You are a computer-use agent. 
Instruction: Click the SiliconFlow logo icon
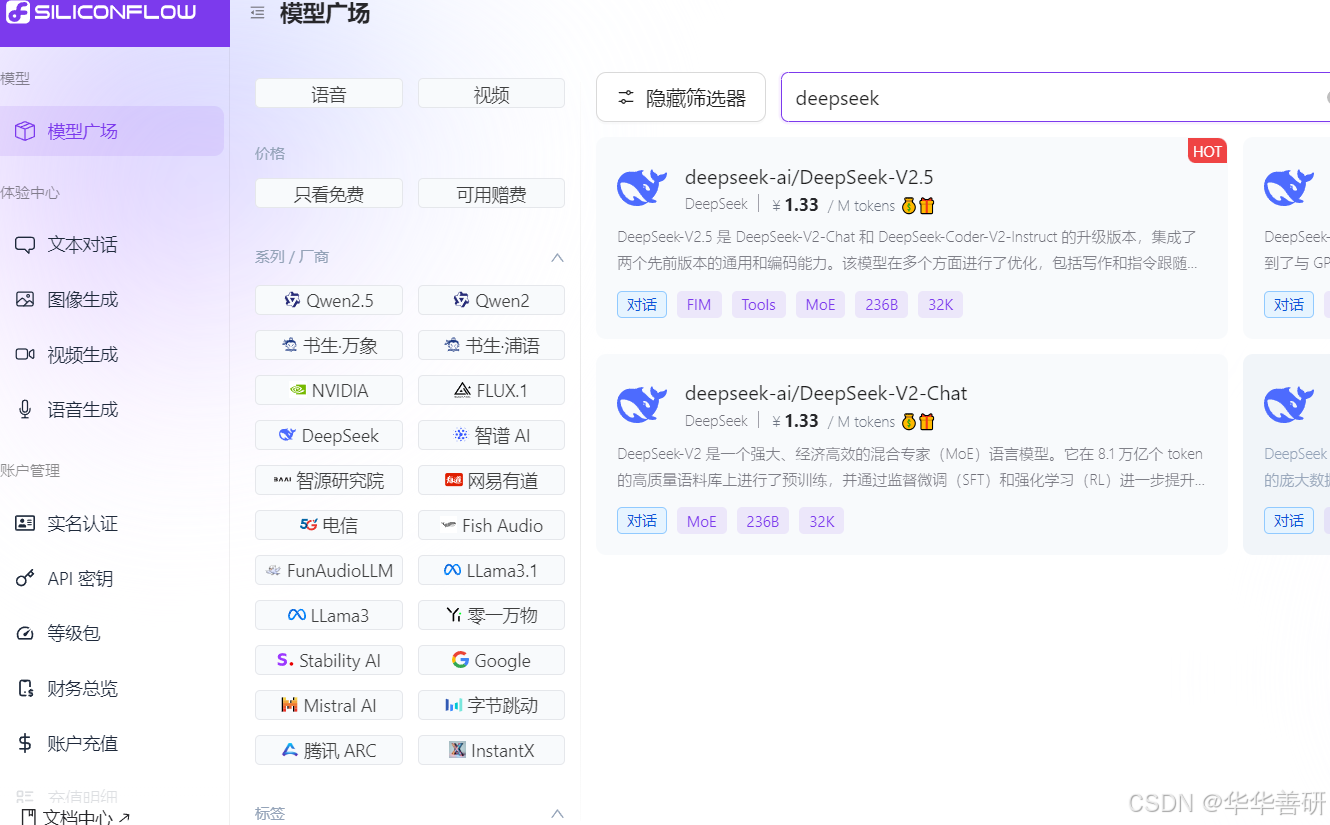click(18, 13)
